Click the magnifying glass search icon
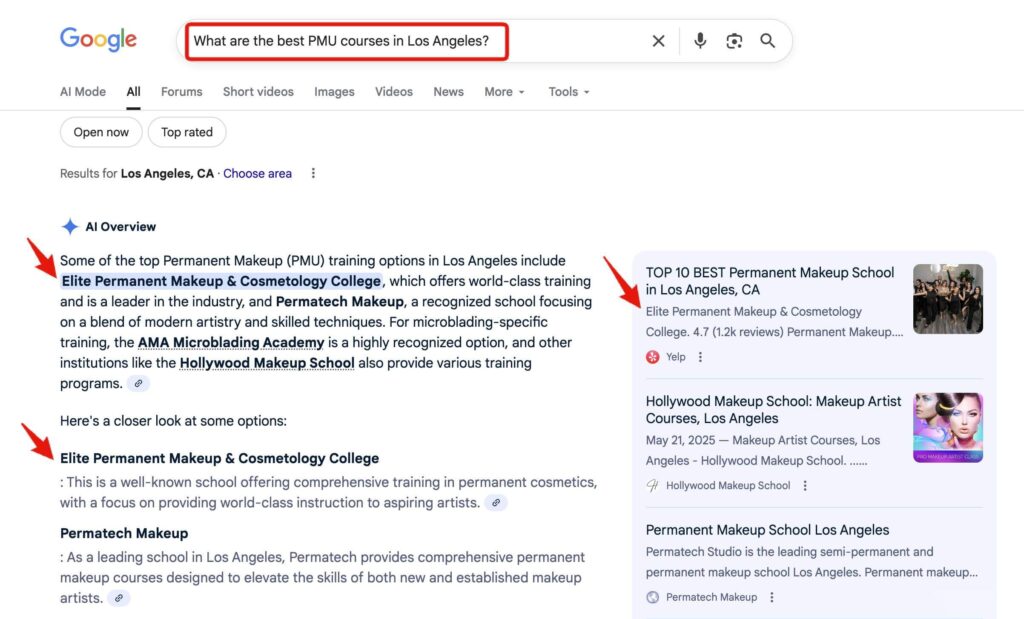Image resolution: width=1024 pixels, height=619 pixels. point(767,41)
